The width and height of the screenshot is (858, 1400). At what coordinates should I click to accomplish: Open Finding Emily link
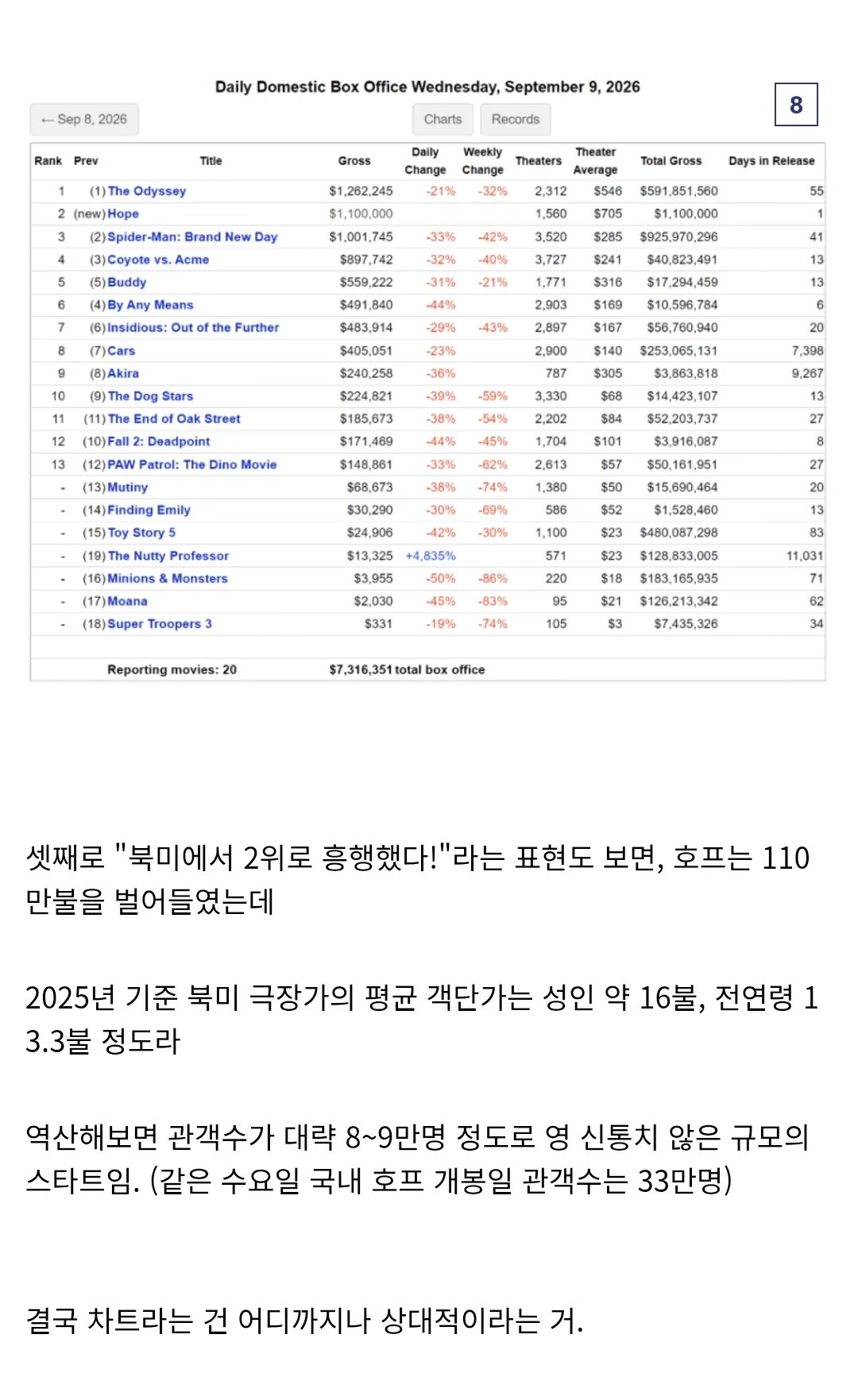[x=149, y=510]
